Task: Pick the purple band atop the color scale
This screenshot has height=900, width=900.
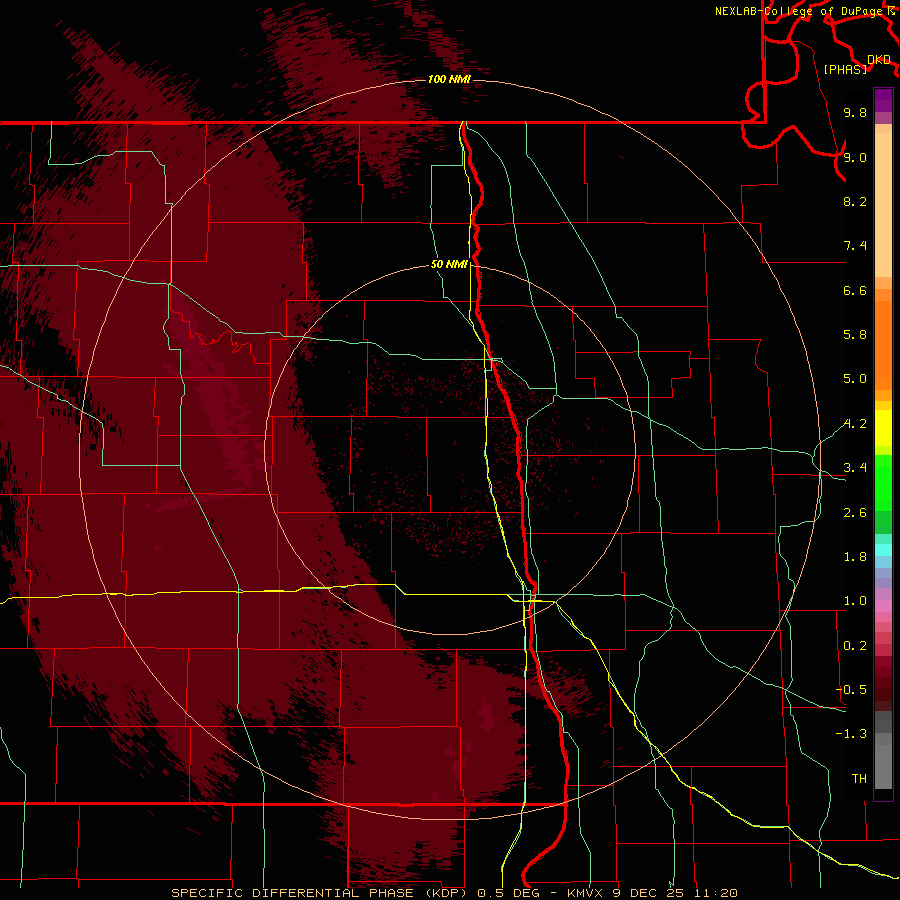Action: click(883, 100)
